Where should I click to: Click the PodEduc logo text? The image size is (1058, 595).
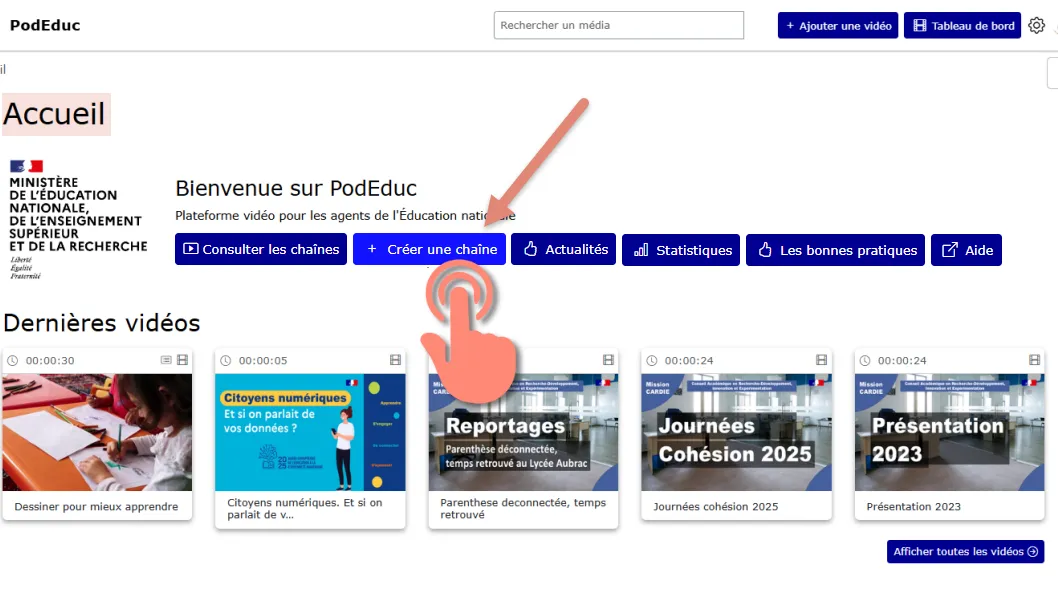click(x=45, y=25)
